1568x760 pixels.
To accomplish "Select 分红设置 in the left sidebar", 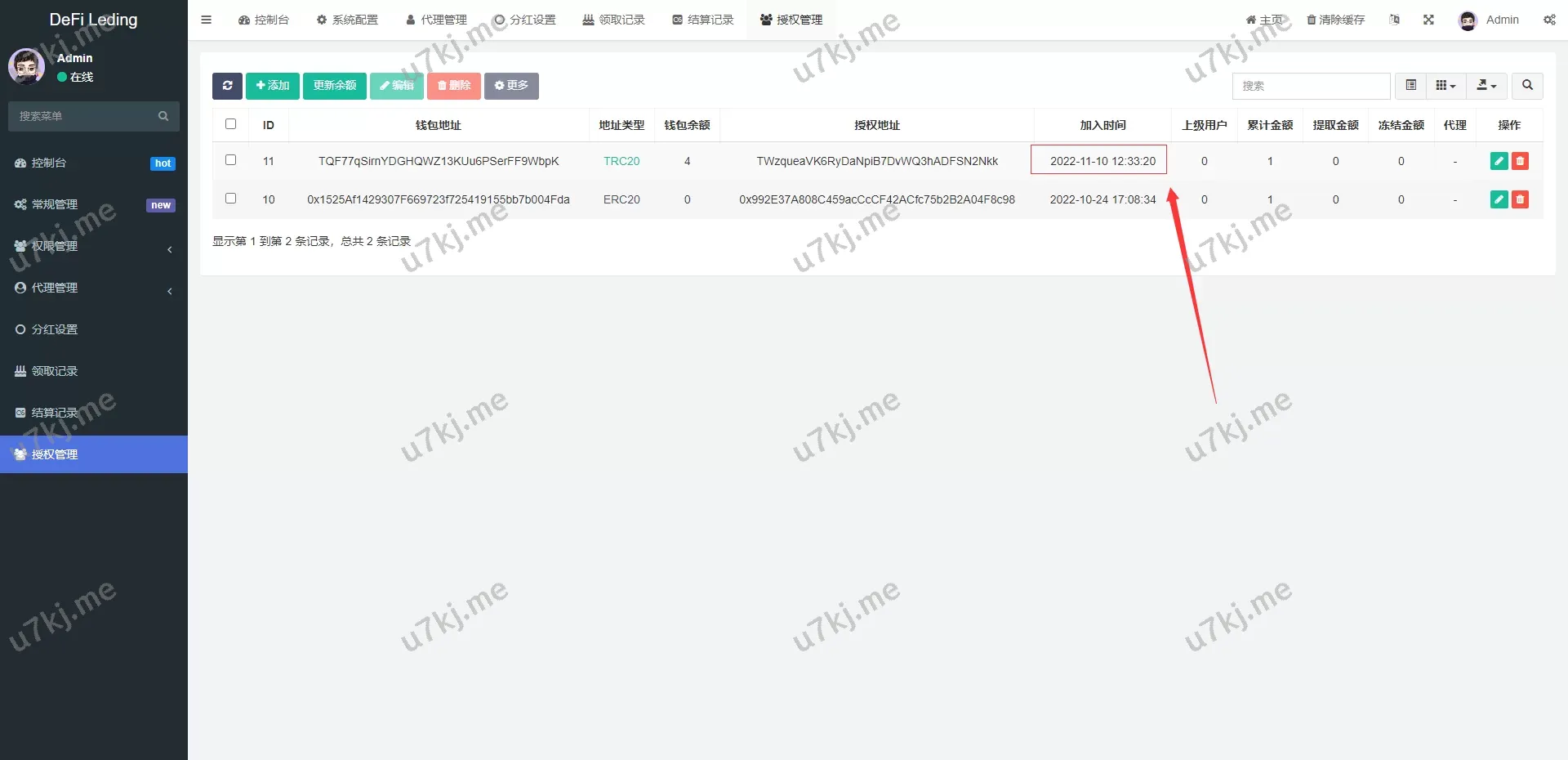I will pos(54,329).
